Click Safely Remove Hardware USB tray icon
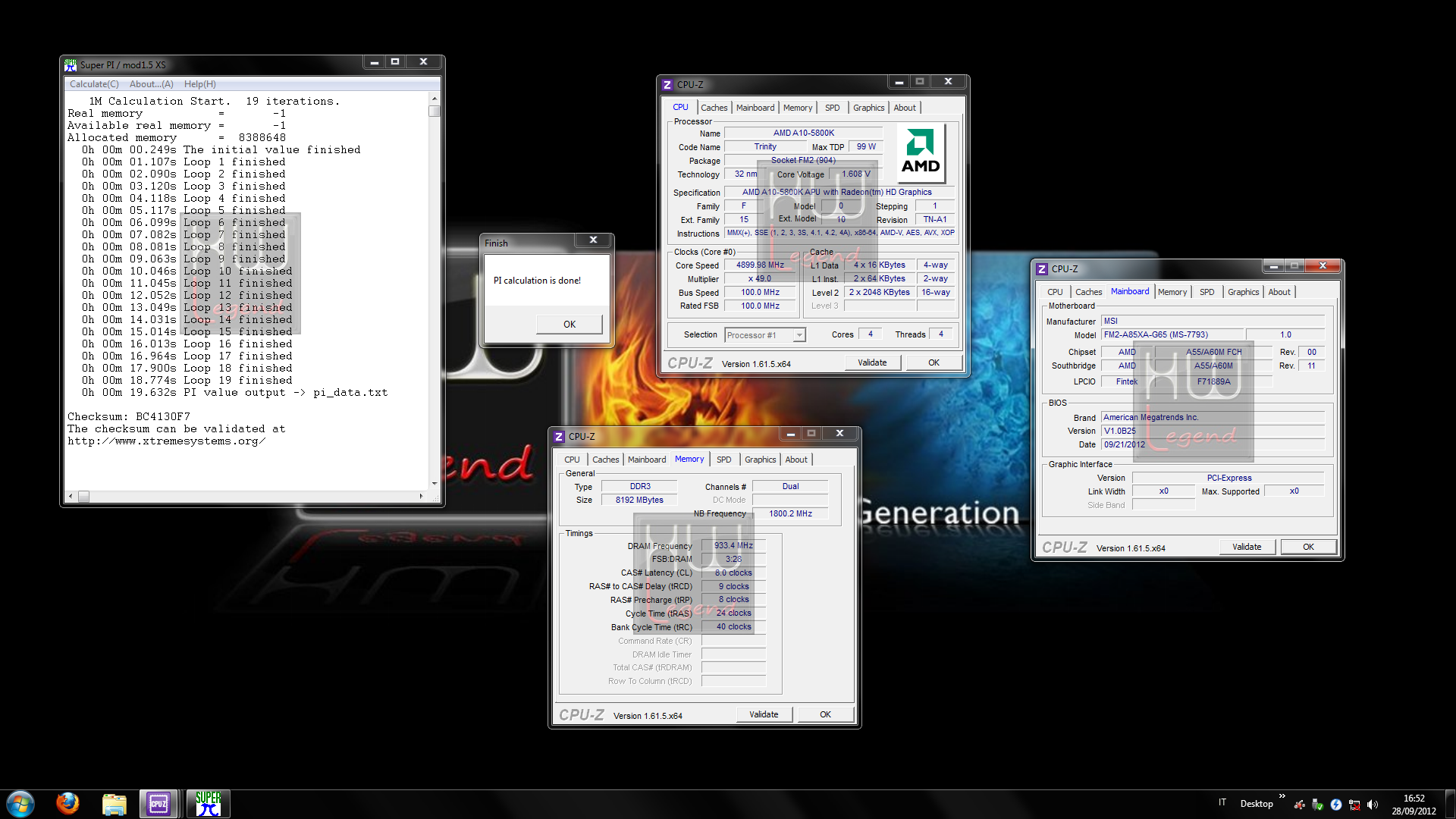Screen dimensions: 1456x819 [1317, 805]
